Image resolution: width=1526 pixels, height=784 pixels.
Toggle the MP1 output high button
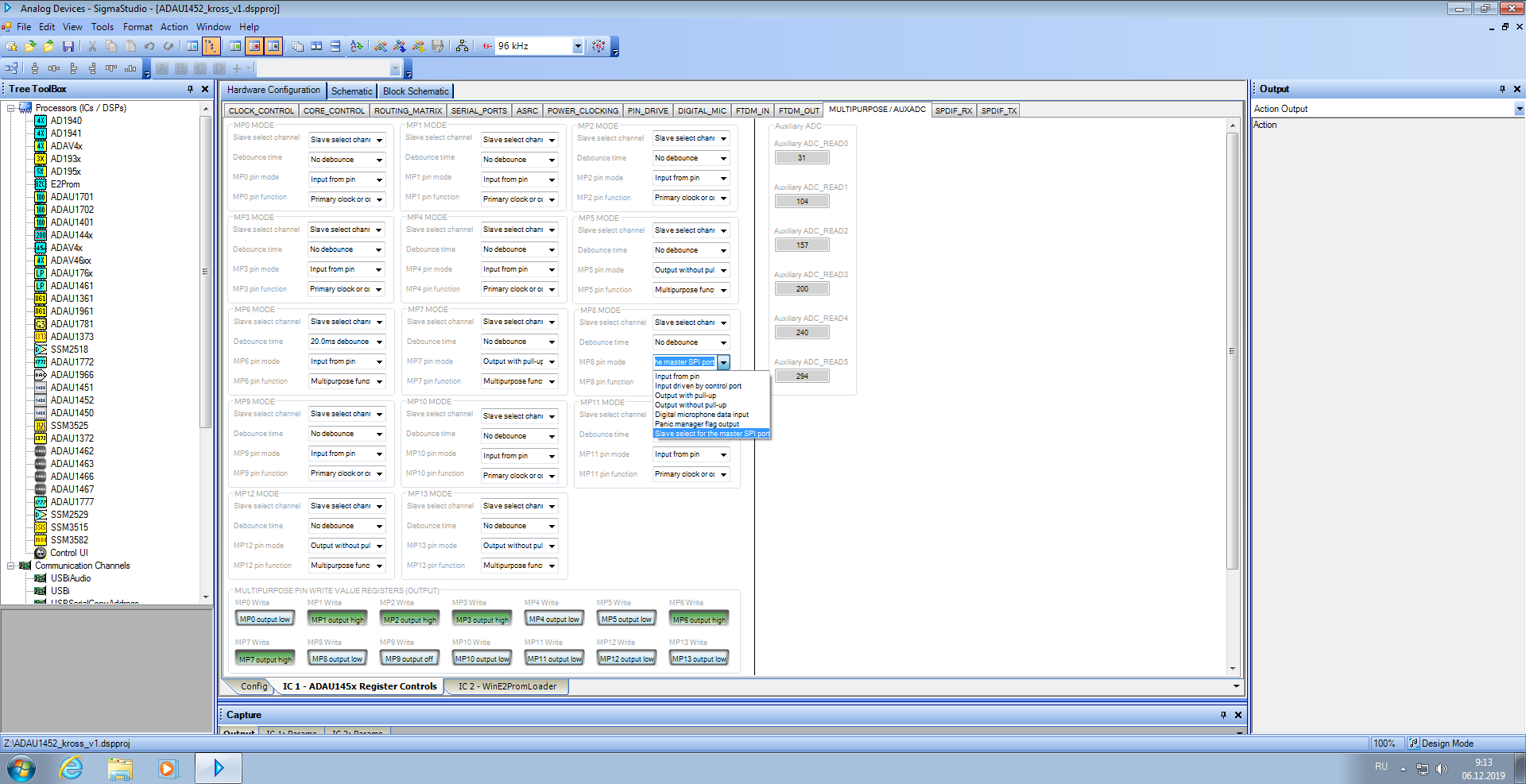(337, 620)
